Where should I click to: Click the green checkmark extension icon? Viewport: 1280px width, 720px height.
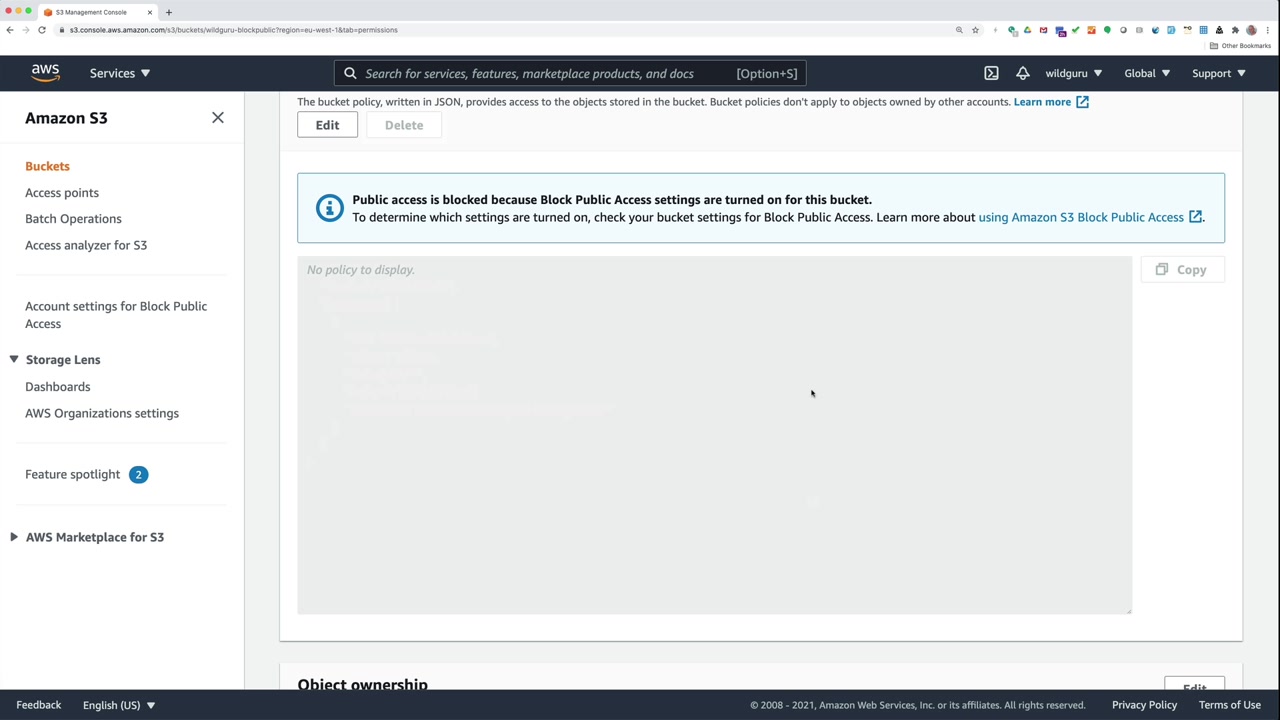coord(1075,30)
